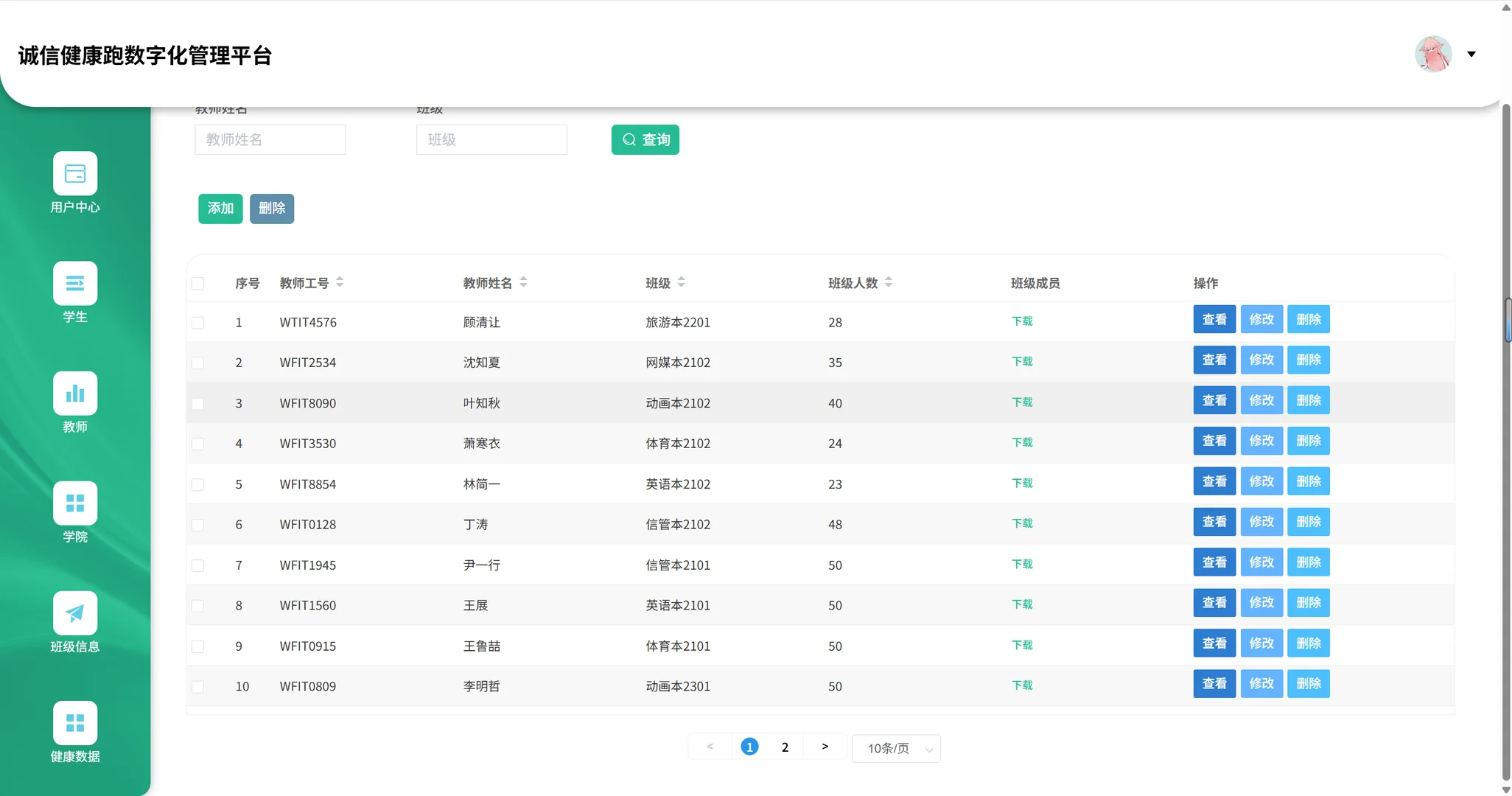Sort the 班级人数 column
Viewport: 1512px width, 796px height.
[889, 282]
